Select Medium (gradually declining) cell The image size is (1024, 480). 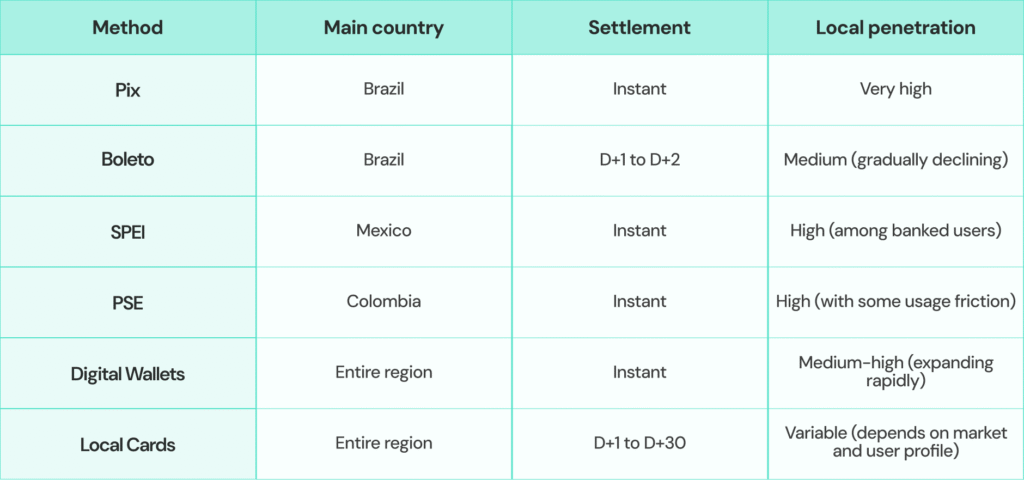pos(895,160)
